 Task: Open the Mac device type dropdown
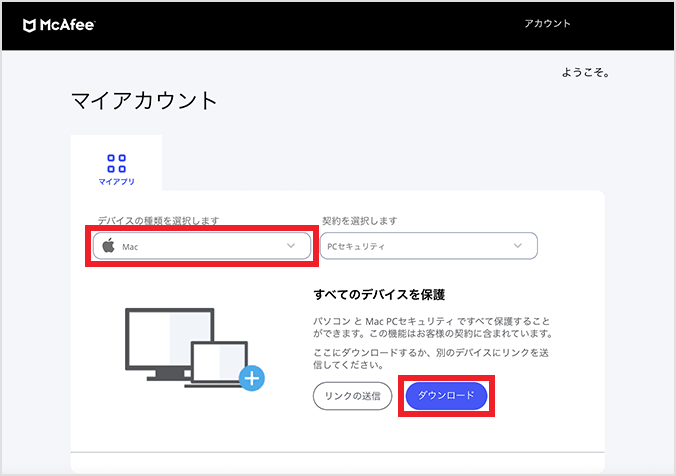(x=202, y=246)
